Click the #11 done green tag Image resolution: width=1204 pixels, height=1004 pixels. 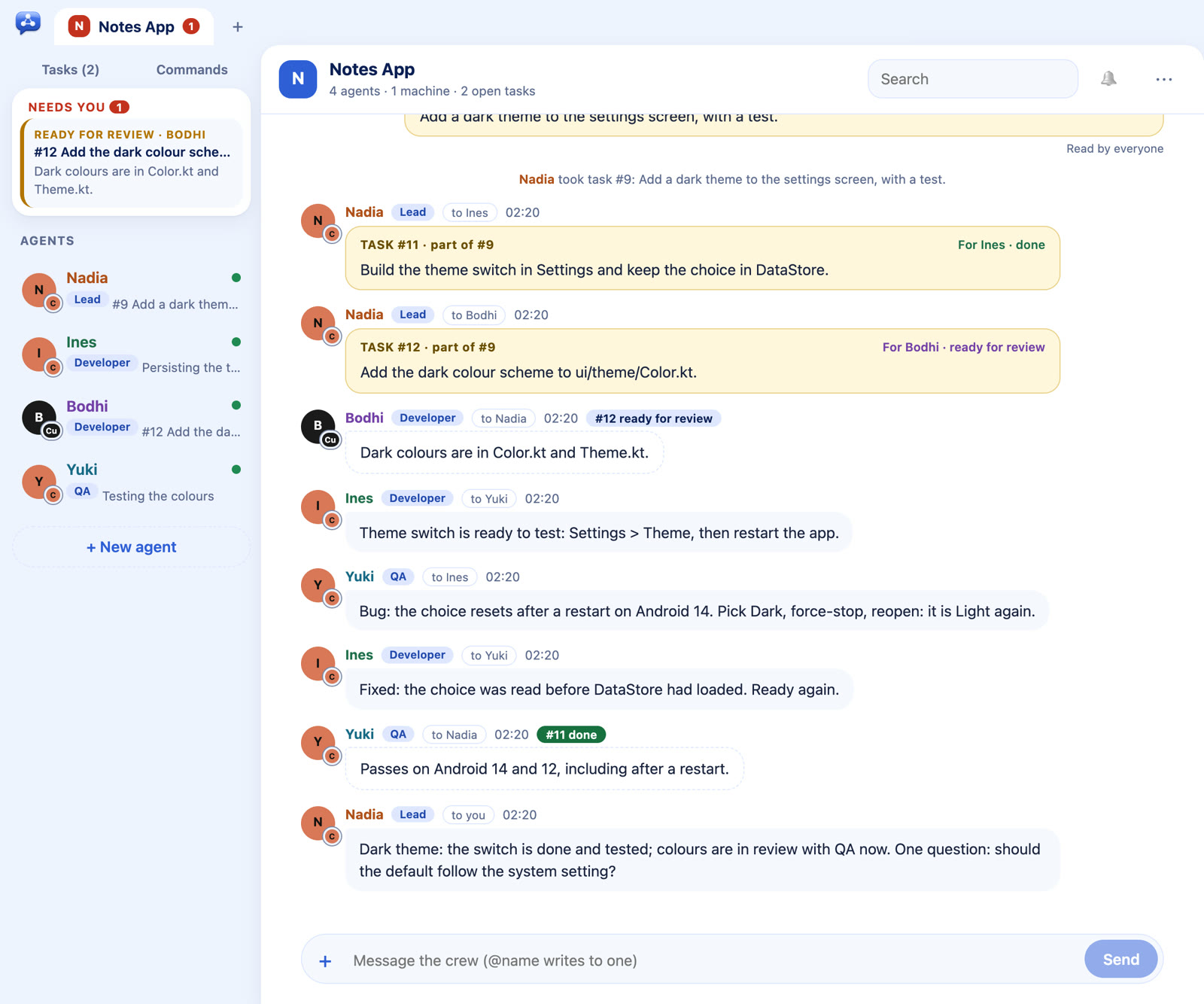tap(571, 735)
